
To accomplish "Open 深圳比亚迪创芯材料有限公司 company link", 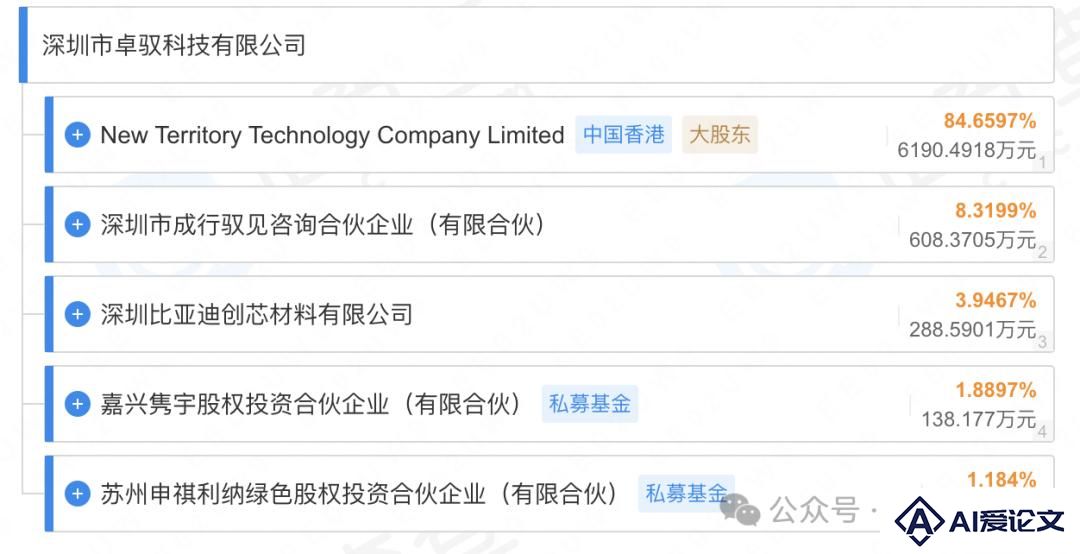I will (x=256, y=314).
